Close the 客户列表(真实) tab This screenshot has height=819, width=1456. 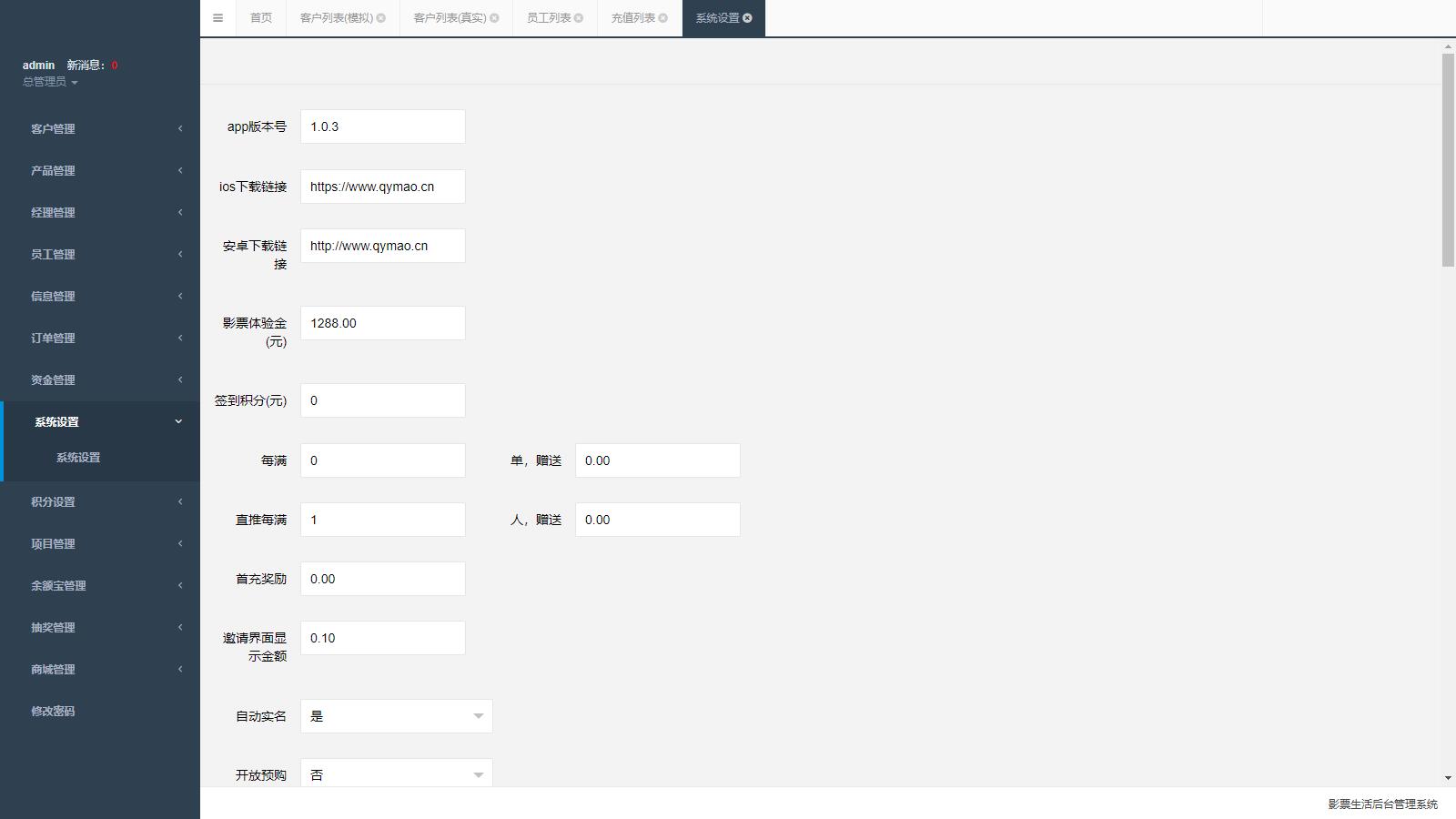click(494, 18)
